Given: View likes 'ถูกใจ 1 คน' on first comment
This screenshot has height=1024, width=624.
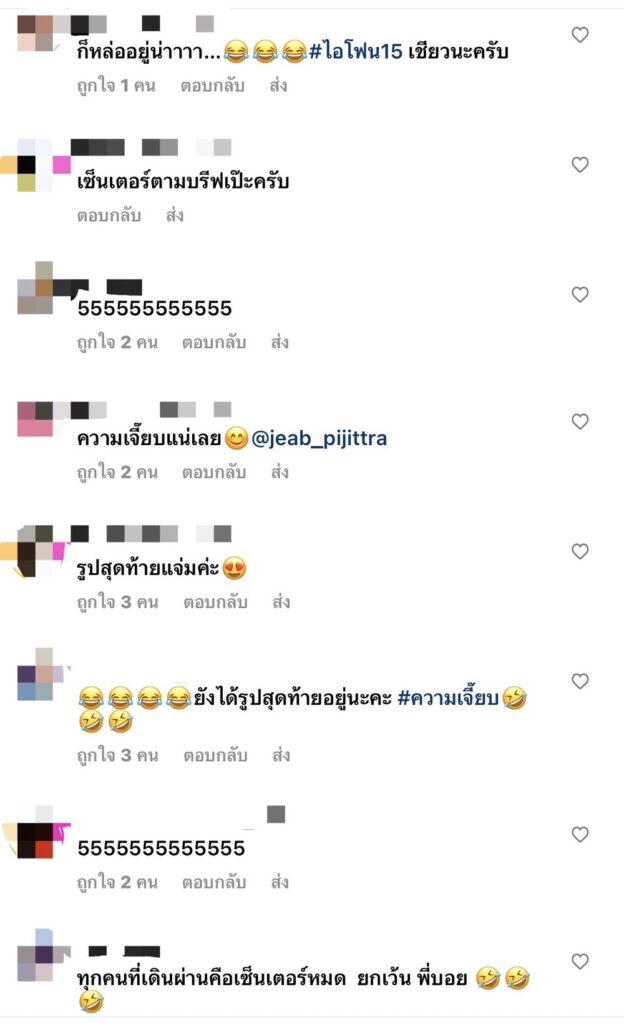Looking at the screenshot, I should tap(116, 86).
